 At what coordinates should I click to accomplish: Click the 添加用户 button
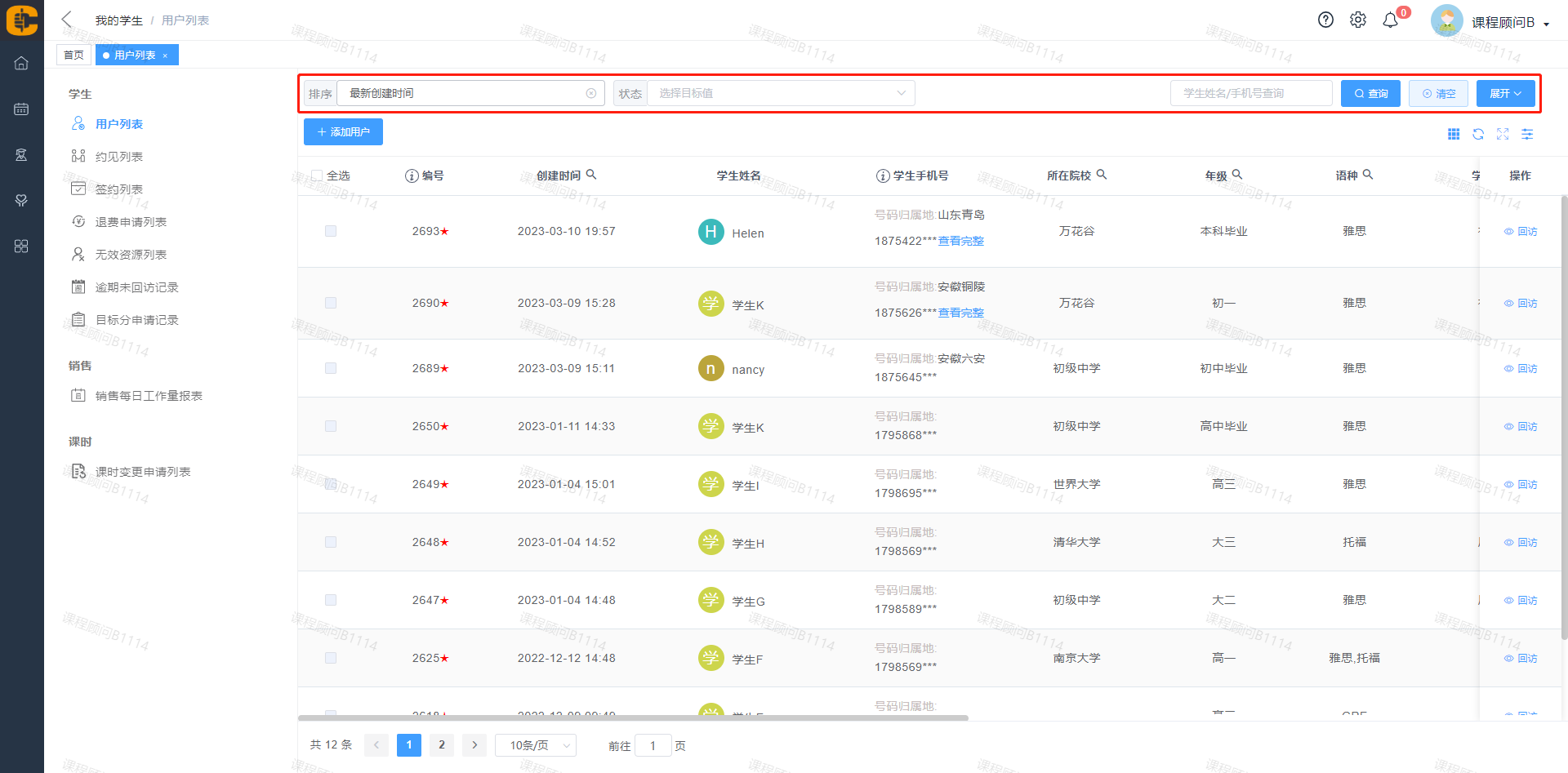343,132
